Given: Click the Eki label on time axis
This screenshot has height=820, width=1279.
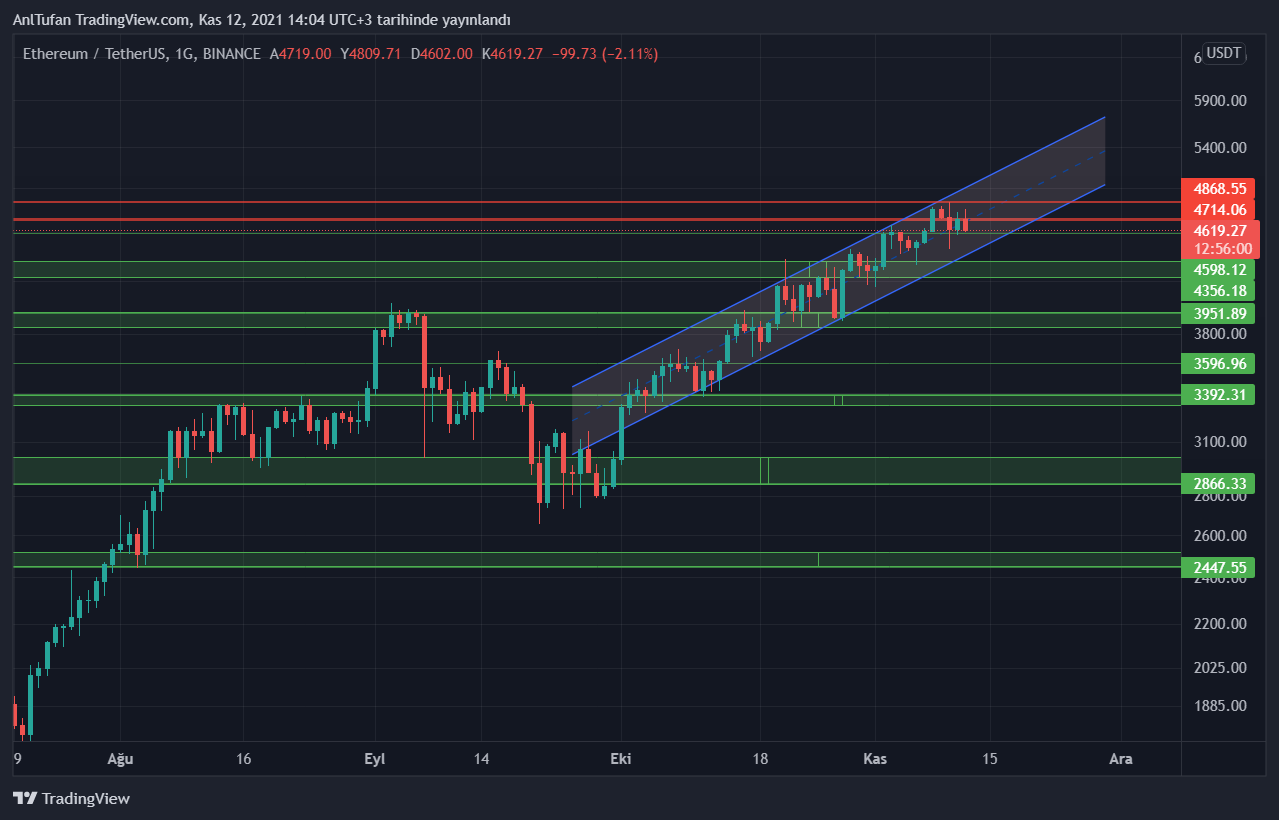Looking at the screenshot, I should pyautogui.click(x=621, y=759).
